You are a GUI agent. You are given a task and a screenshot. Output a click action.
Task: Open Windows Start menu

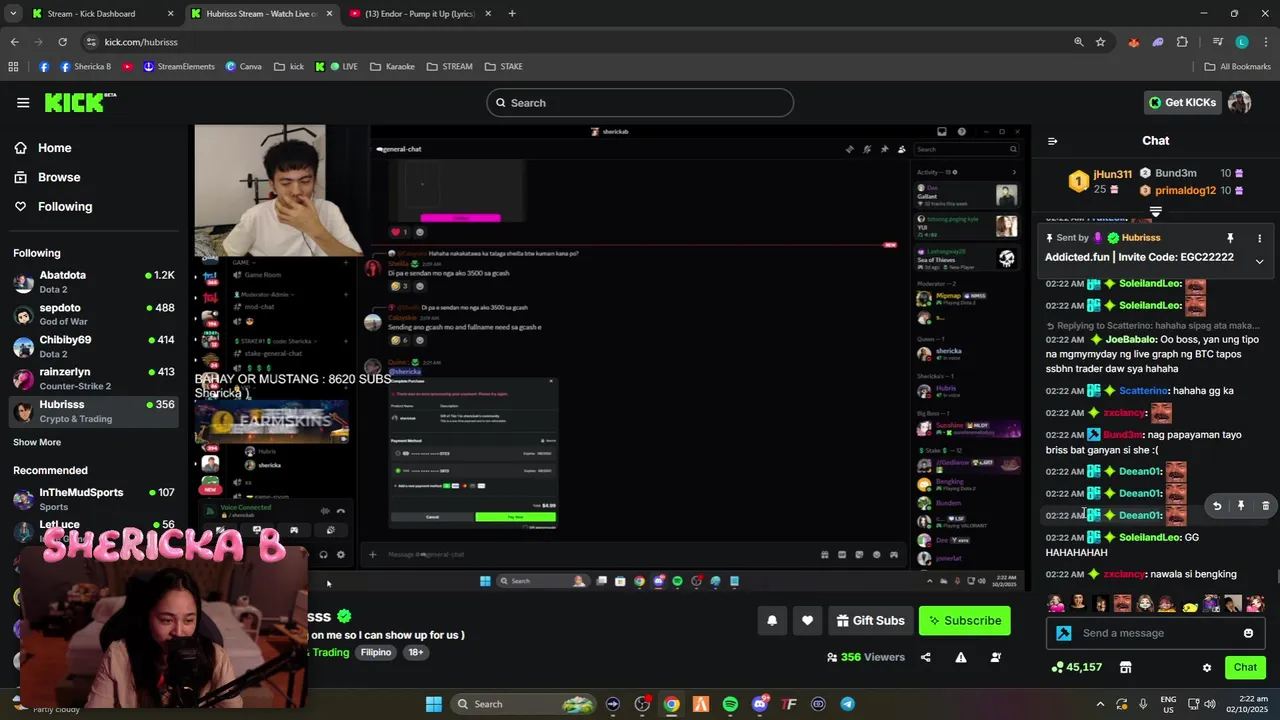(434, 704)
